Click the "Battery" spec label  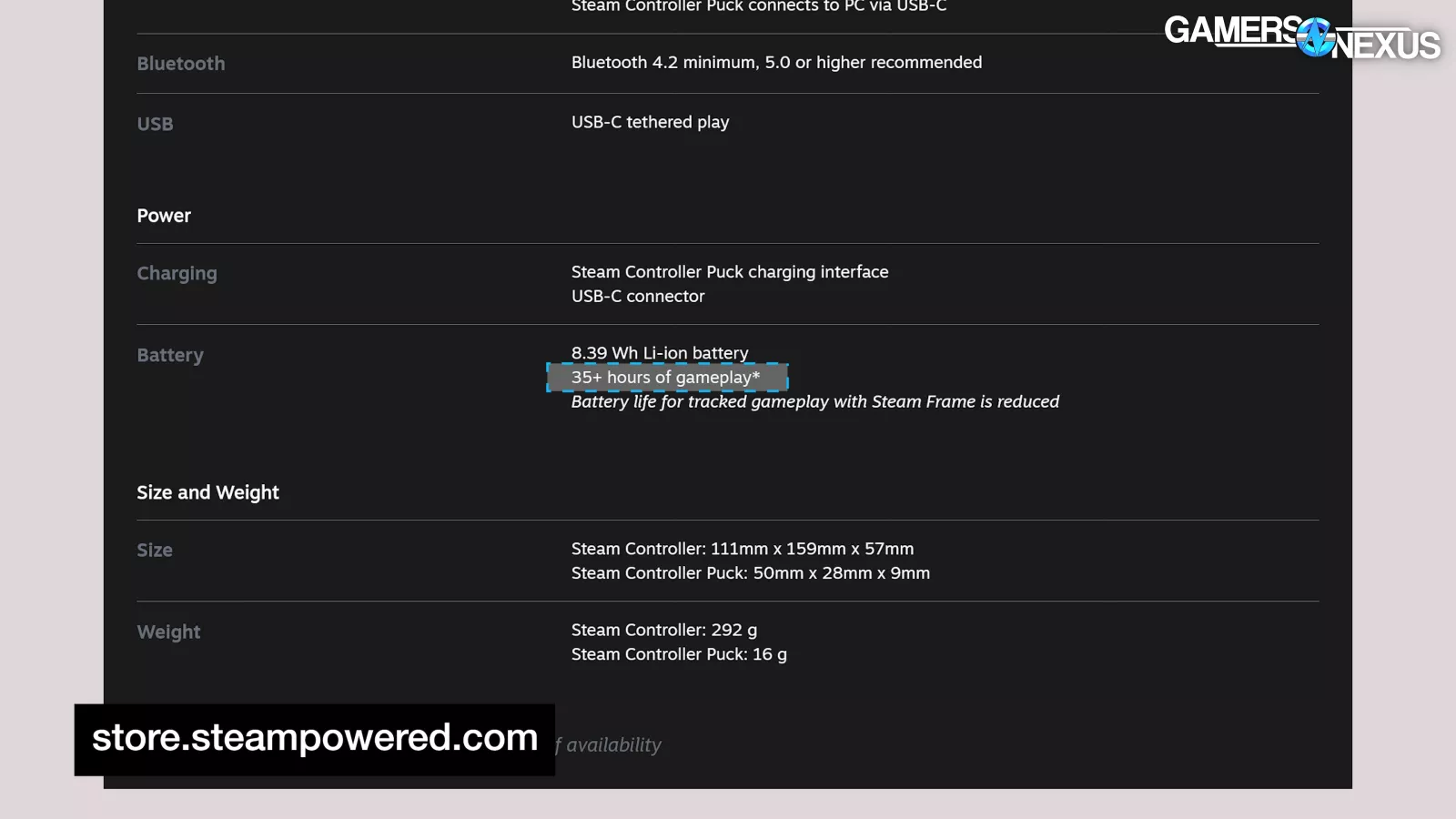(170, 356)
